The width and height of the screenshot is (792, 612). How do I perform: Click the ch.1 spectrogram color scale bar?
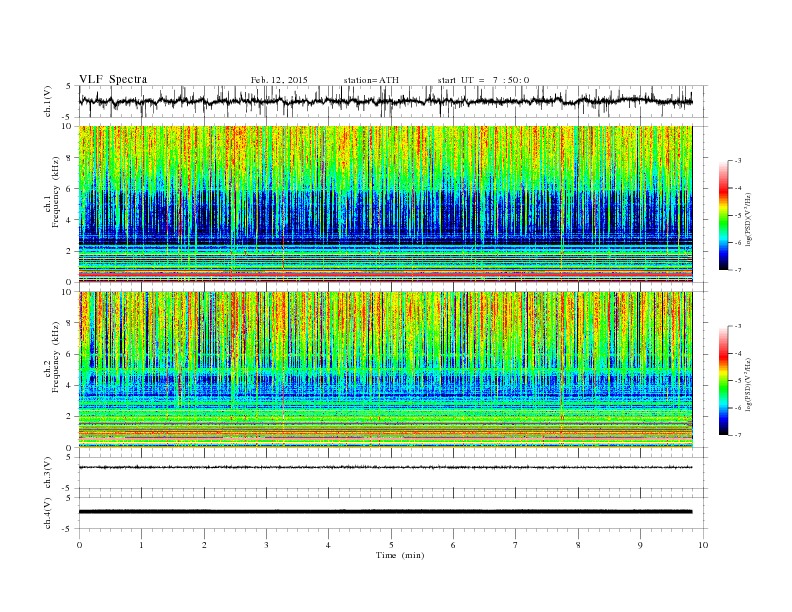pyautogui.click(x=723, y=215)
